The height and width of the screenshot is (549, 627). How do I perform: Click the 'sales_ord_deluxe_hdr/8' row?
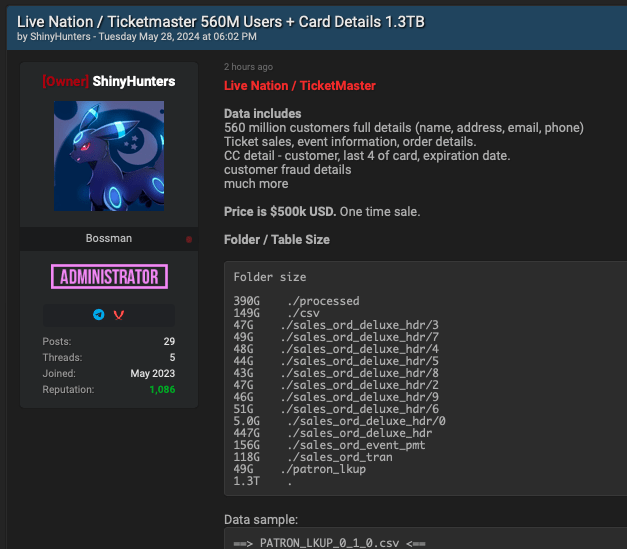tap(336, 373)
